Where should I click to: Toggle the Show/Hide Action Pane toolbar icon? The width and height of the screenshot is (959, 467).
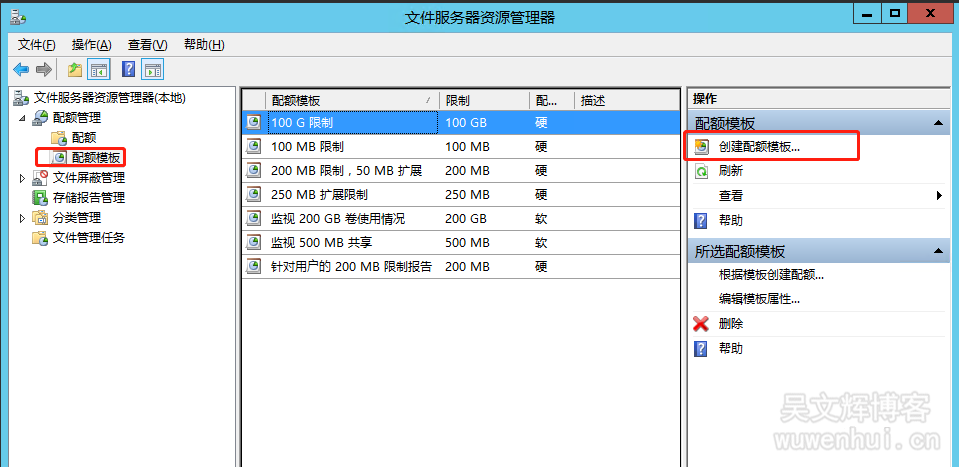[x=153, y=69]
